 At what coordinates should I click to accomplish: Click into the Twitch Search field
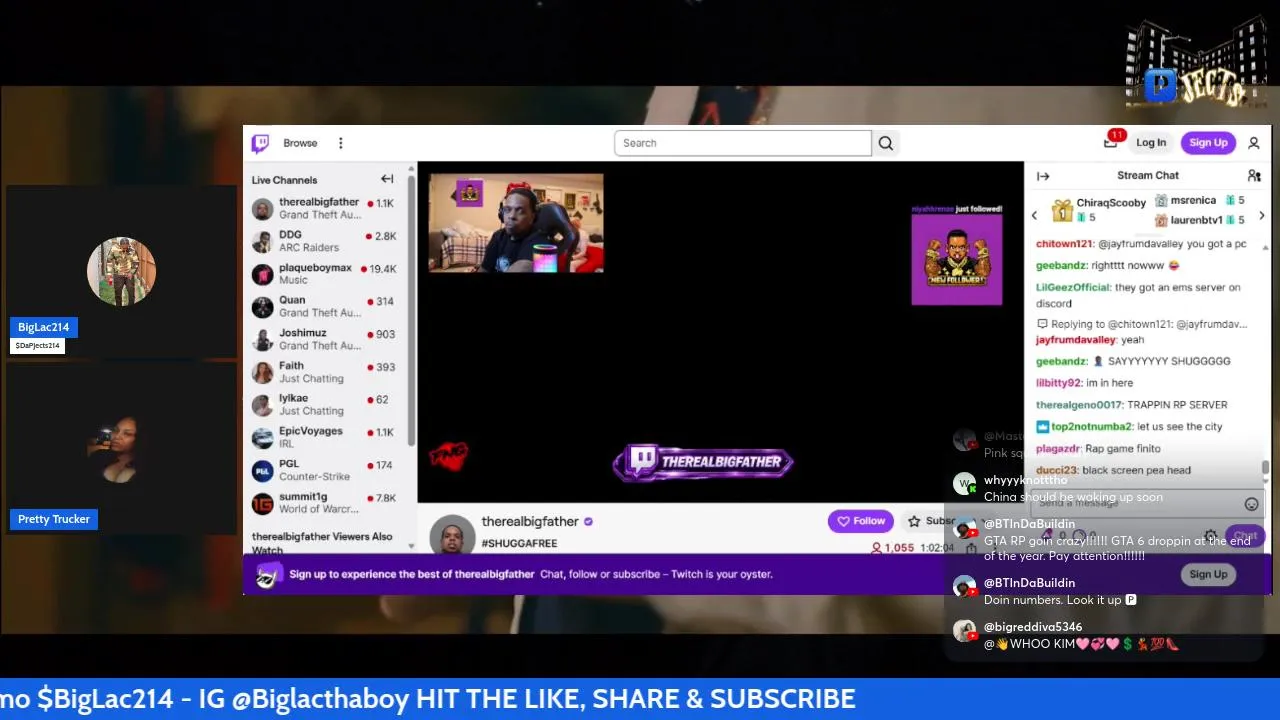click(743, 143)
